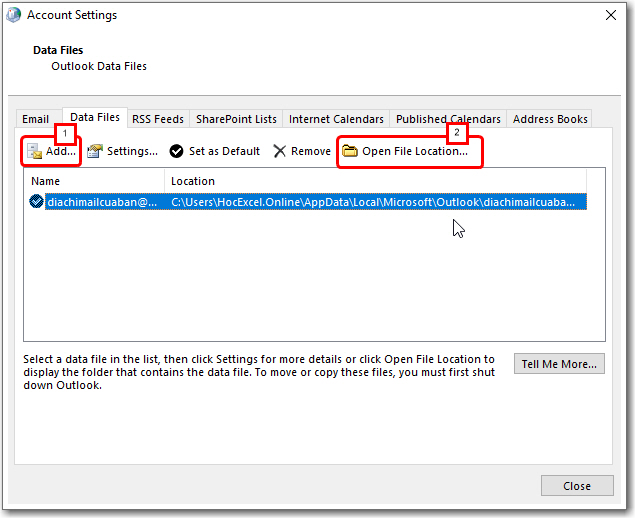Image resolution: width=635 pixels, height=518 pixels.
Task: Click the default checkmark icon beside diachimailcuaban
Action: pos(36,201)
